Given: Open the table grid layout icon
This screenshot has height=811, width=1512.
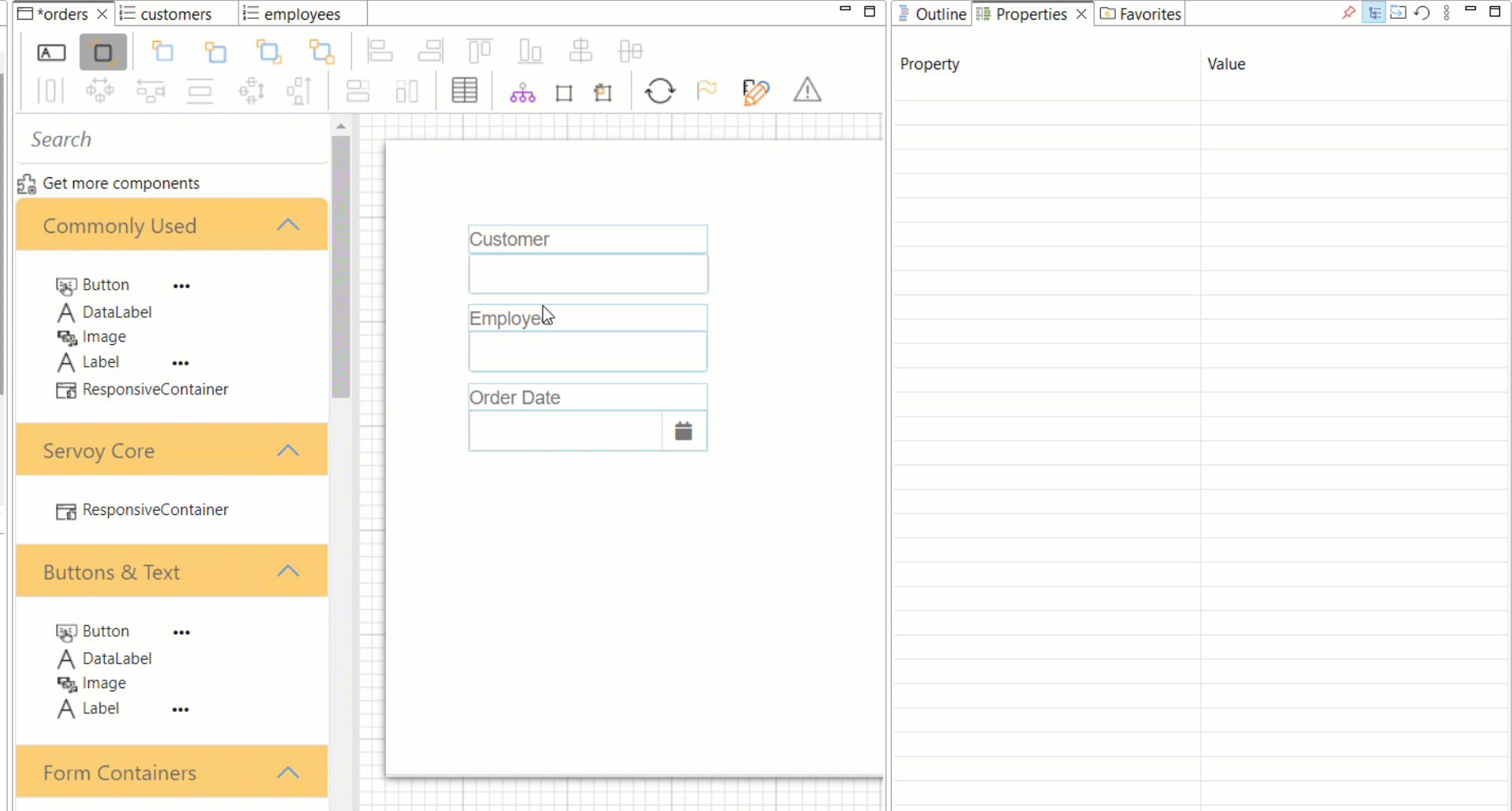Looking at the screenshot, I should click(x=465, y=91).
